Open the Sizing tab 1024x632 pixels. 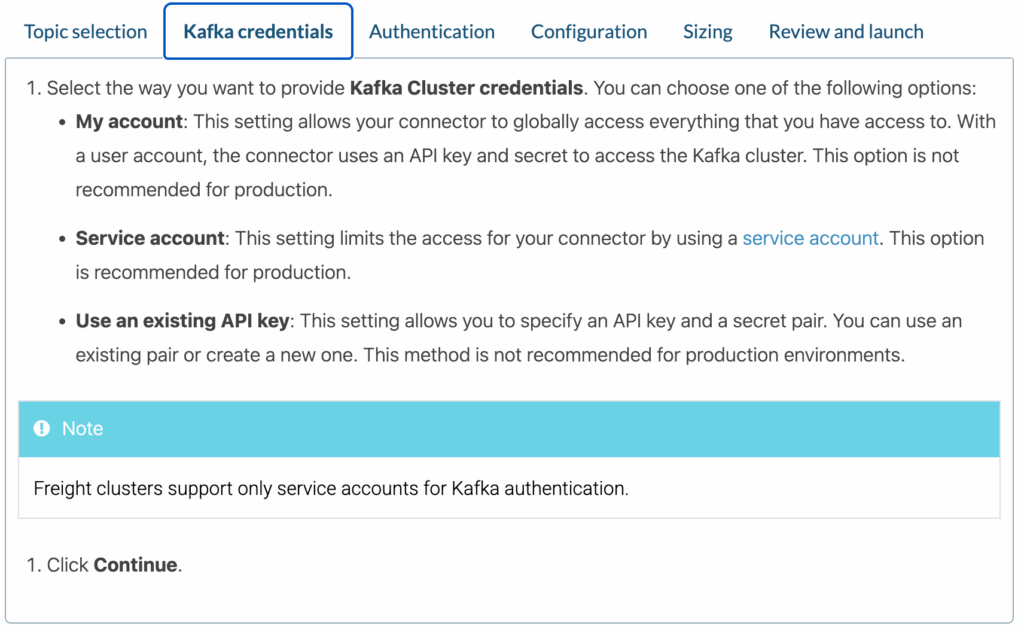[x=707, y=31]
